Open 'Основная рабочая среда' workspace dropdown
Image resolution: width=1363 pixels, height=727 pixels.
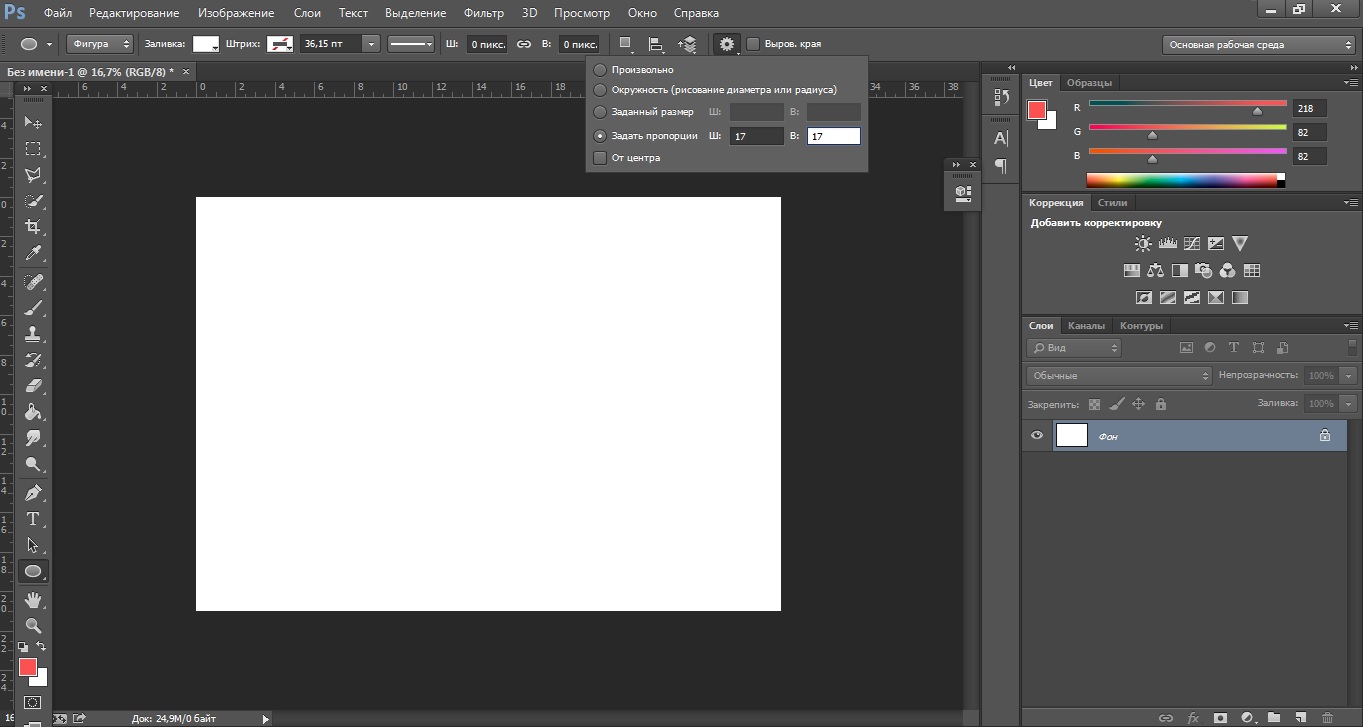[1259, 44]
